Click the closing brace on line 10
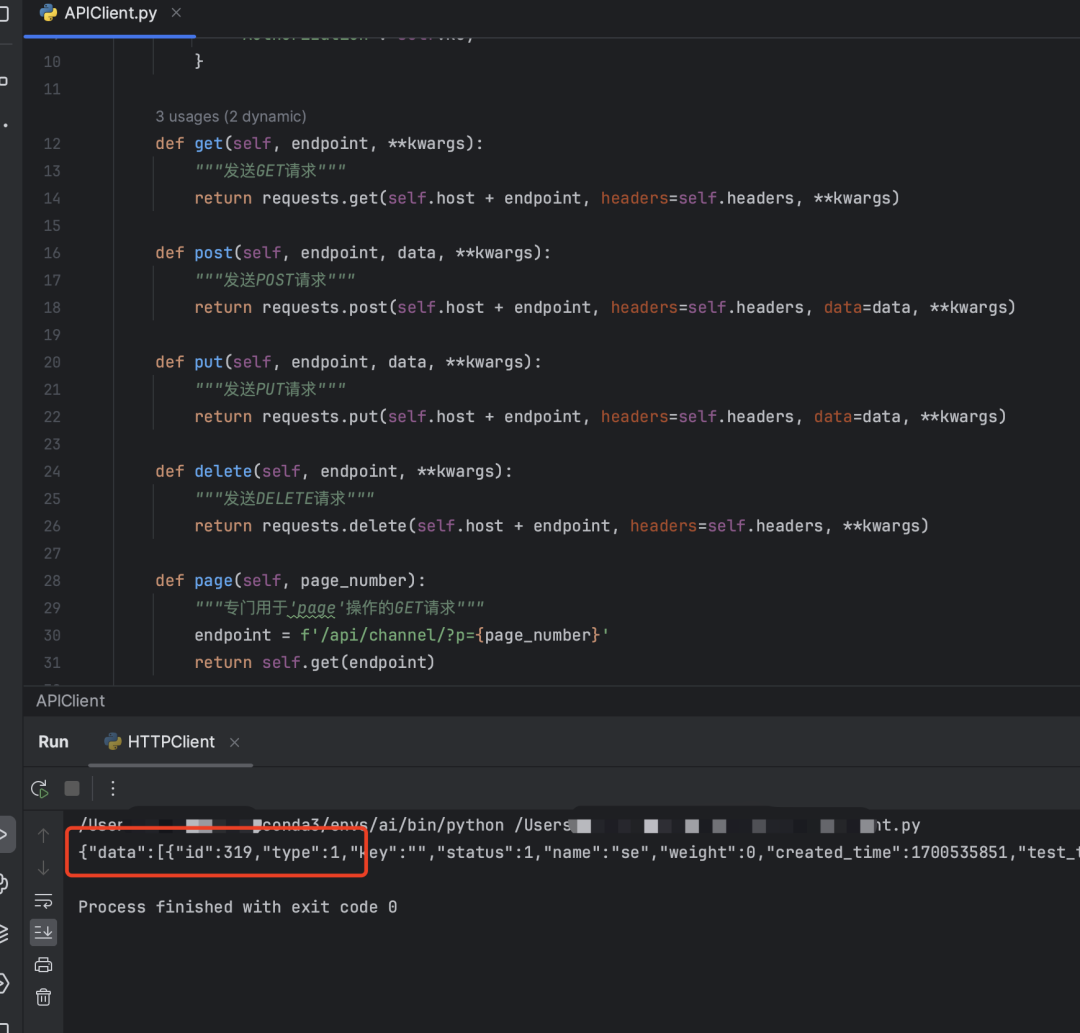Image resolution: width=1080 pixels, height=1033 pixels. (199, 61)
